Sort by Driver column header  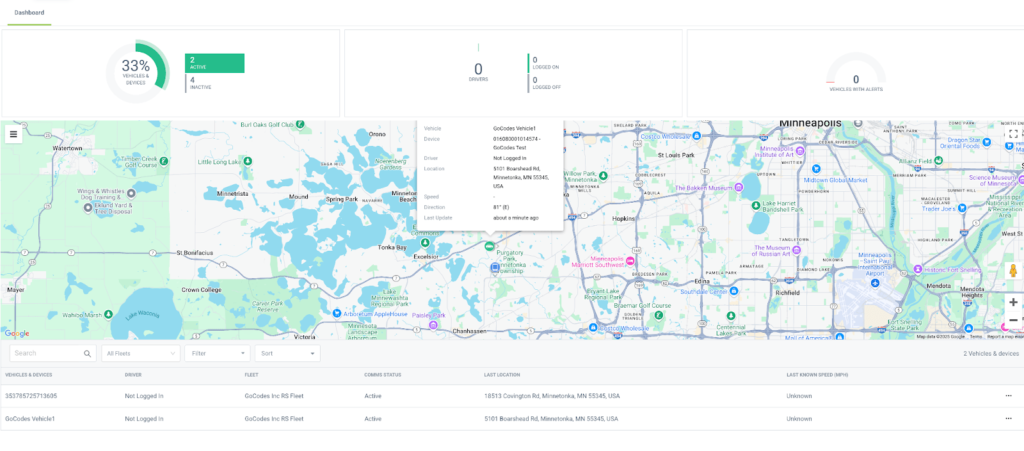pyautogui.click(x=133, y=375)
